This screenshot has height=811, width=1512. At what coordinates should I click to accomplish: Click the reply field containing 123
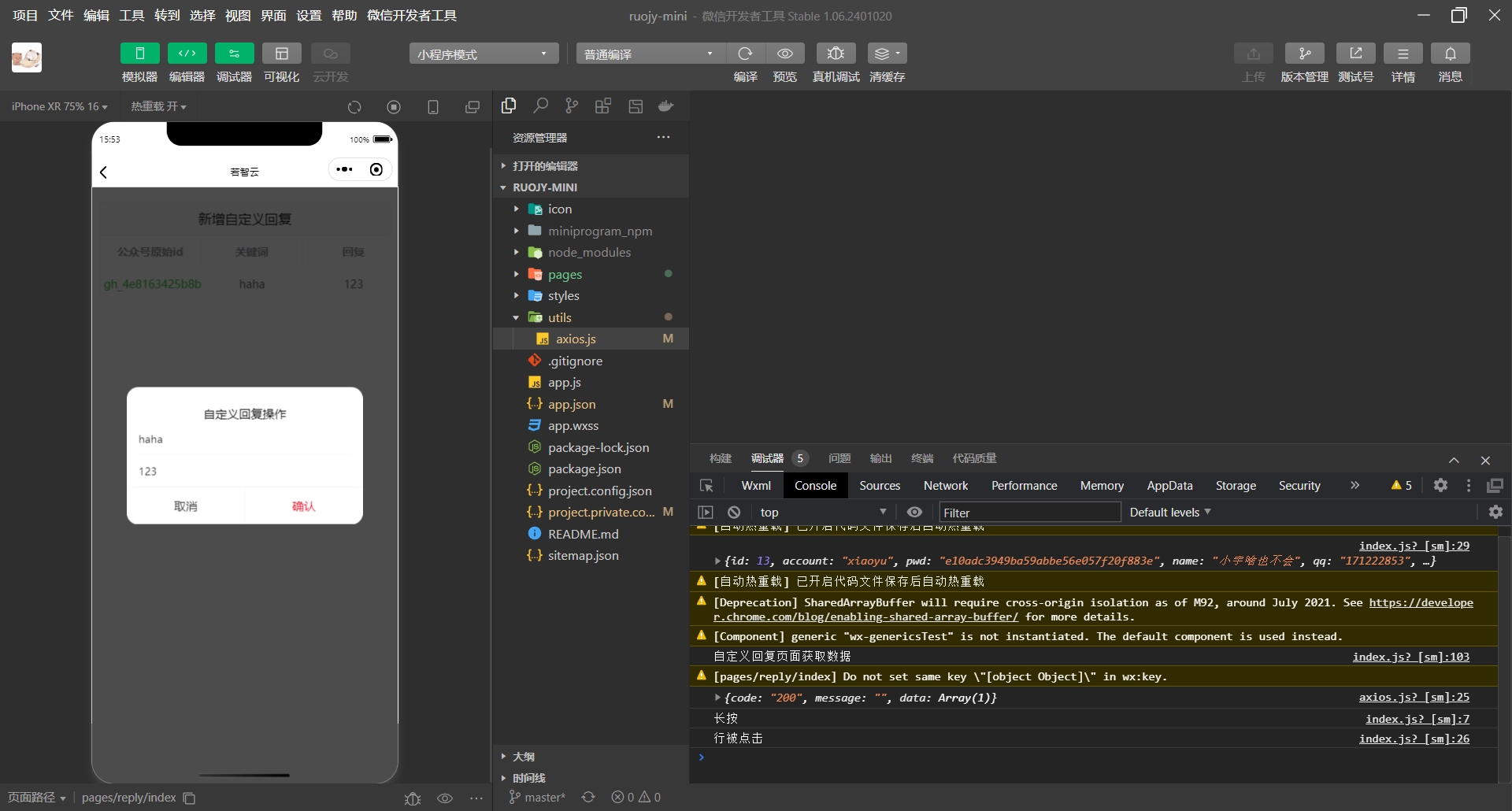coord(244,471)
